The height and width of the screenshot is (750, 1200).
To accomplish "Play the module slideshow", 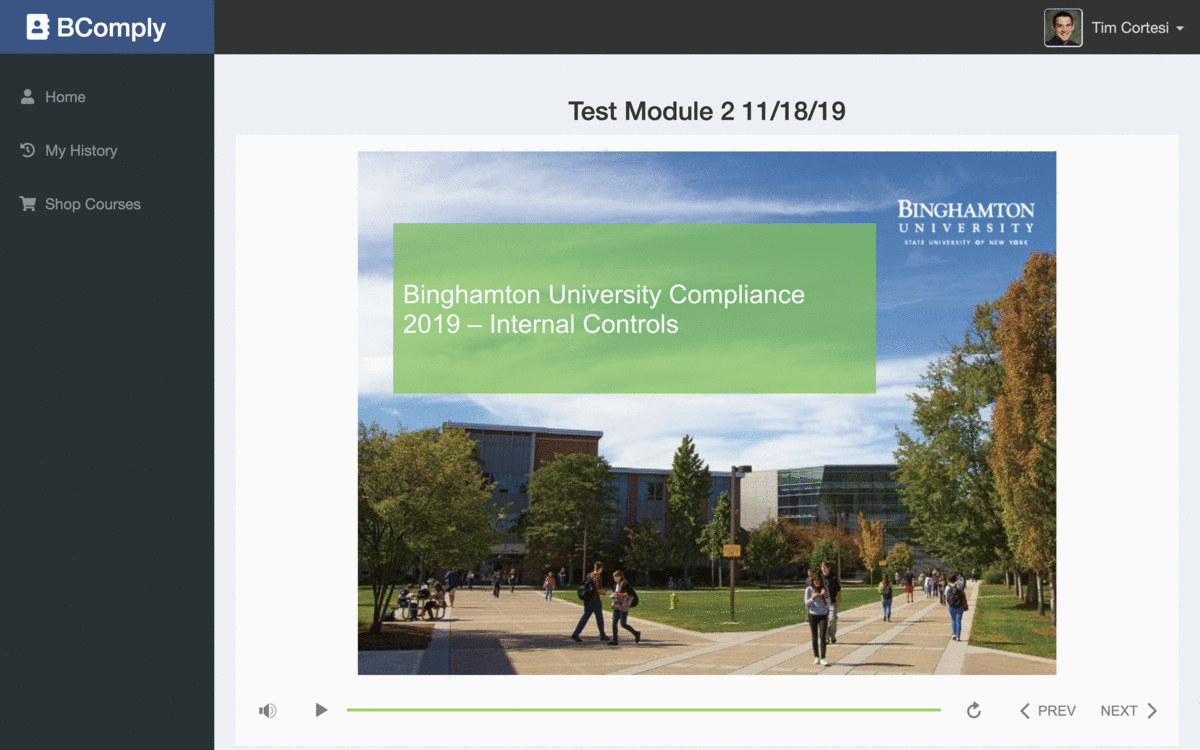I will click(x=321, y=710).
